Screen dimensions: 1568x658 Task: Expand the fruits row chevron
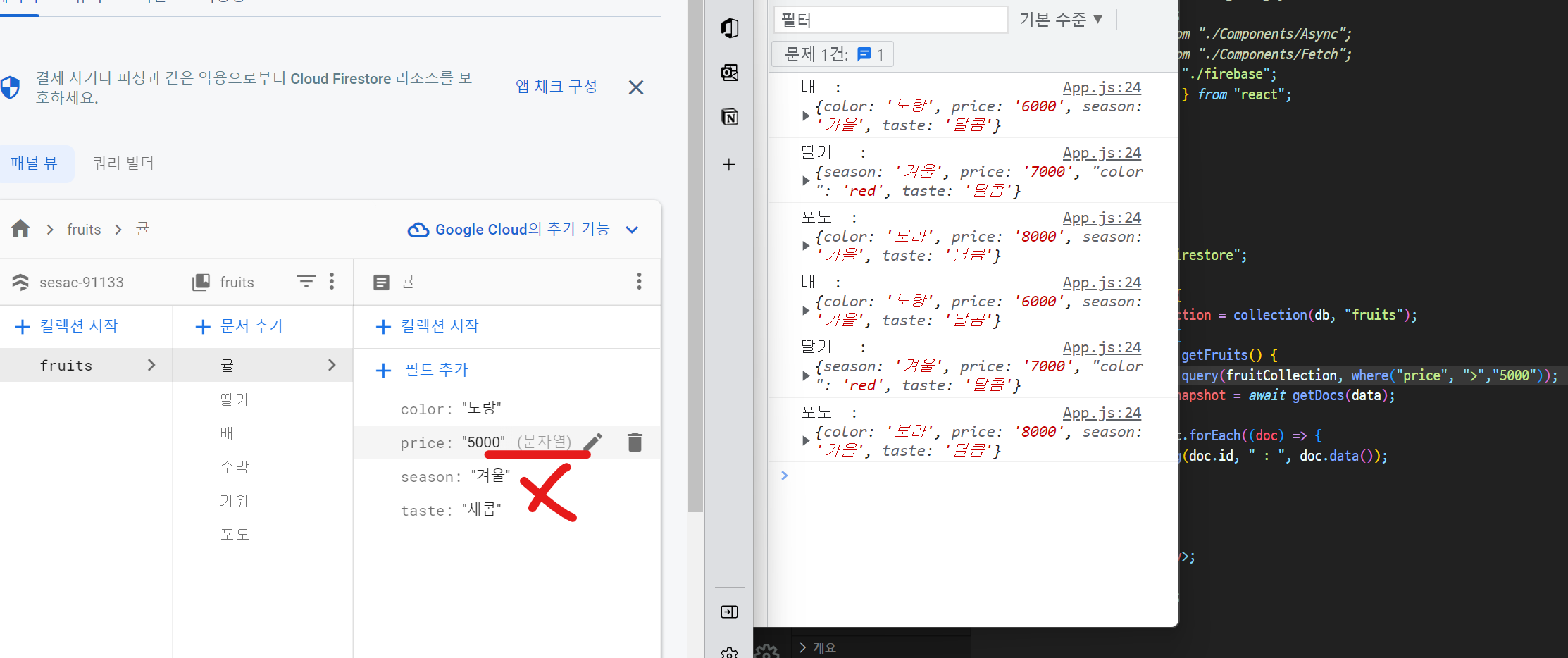click(x=151, y=365)
